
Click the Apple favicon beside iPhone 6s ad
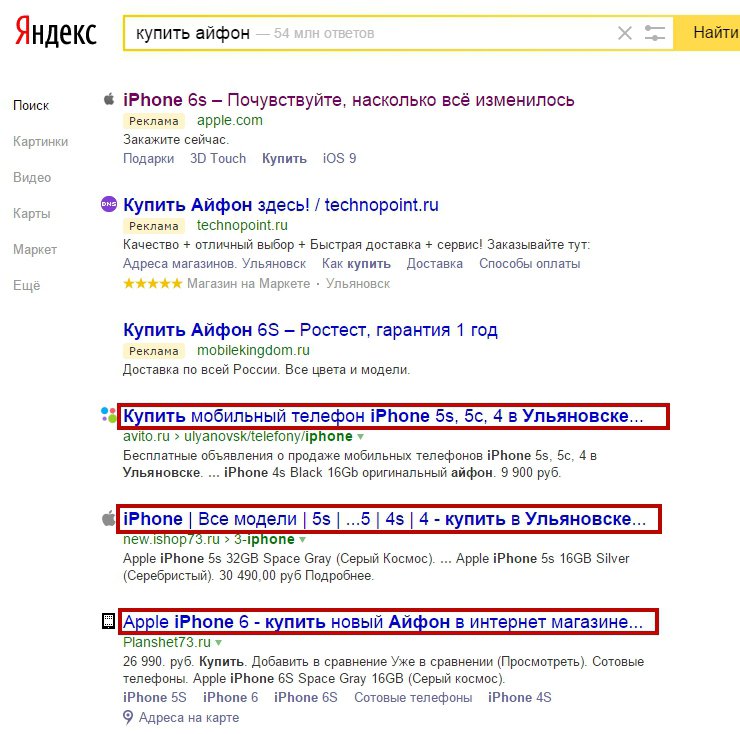point(108,100)
